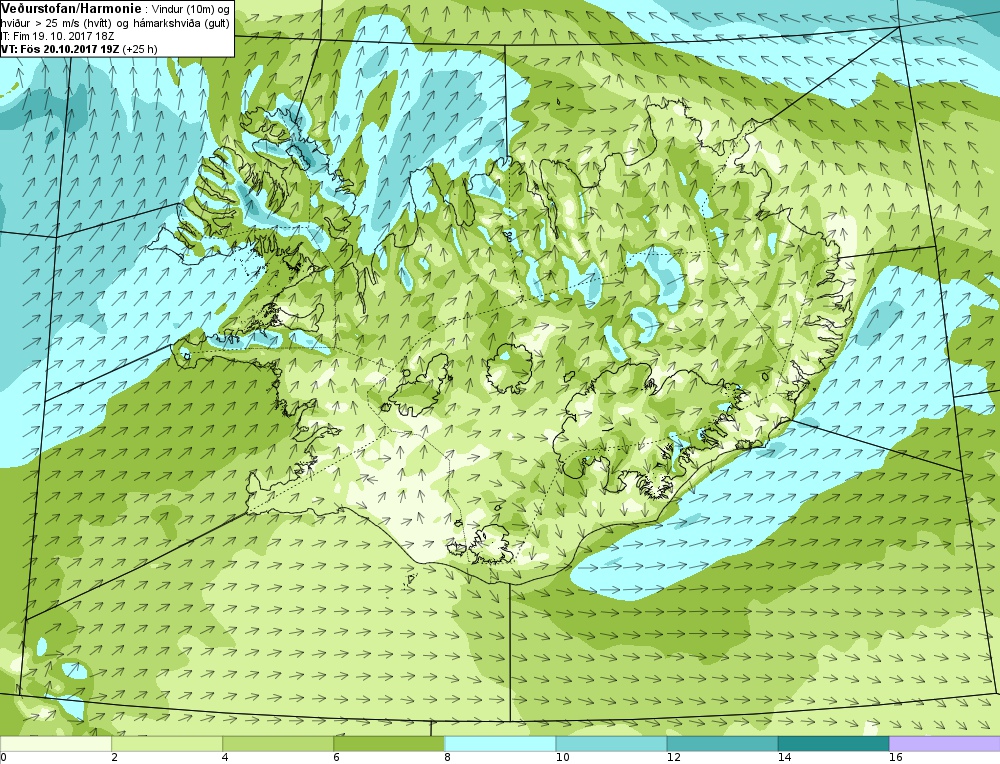Image resolution: width=1000 pixels, height=764 pixels.
Task: Click the 4–6 m/s green legend swatch
Action: (278, 744)
